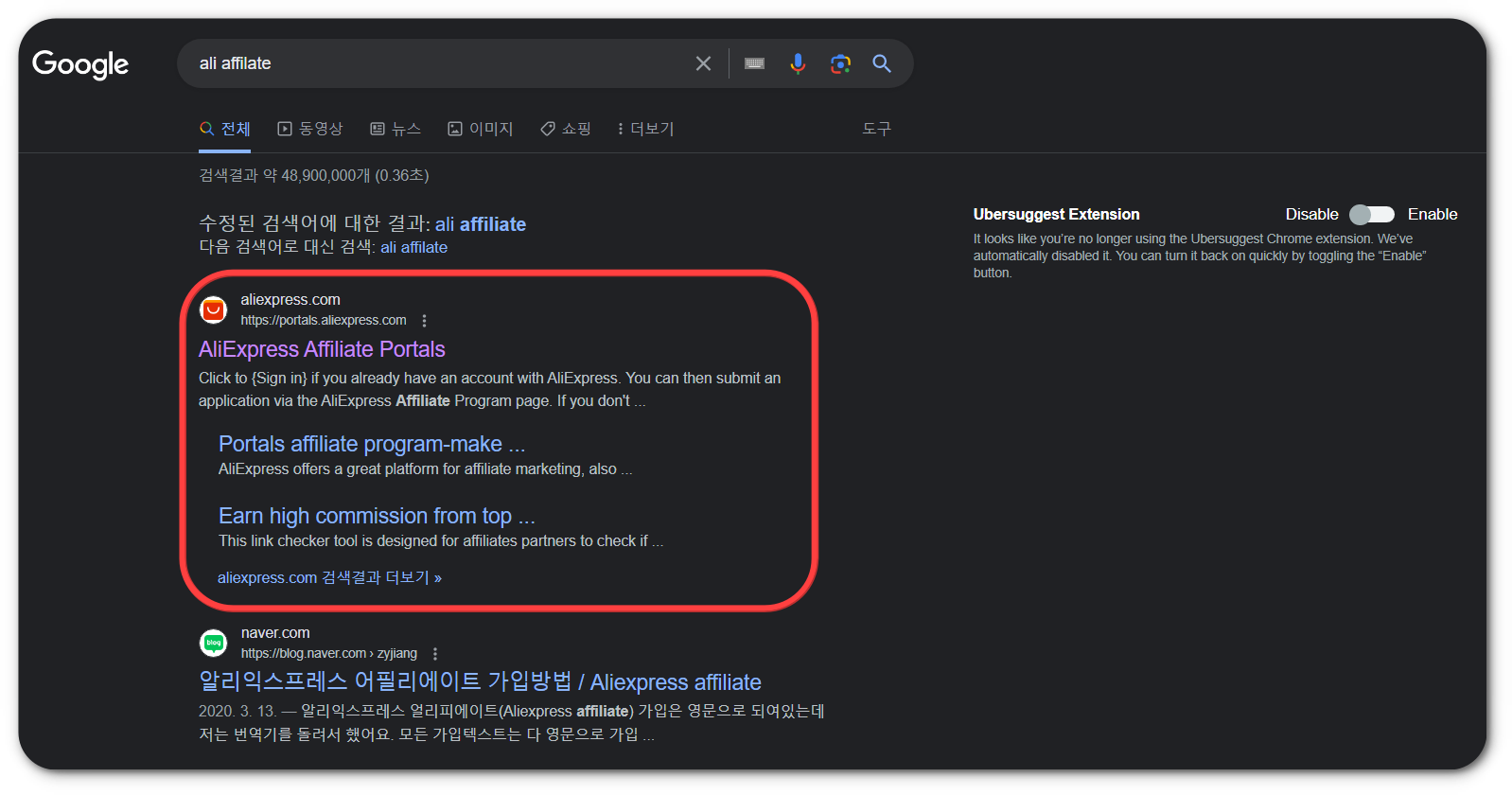Click the result count '검색결과 약 48,900,000개'

click(x=285, y=176)
